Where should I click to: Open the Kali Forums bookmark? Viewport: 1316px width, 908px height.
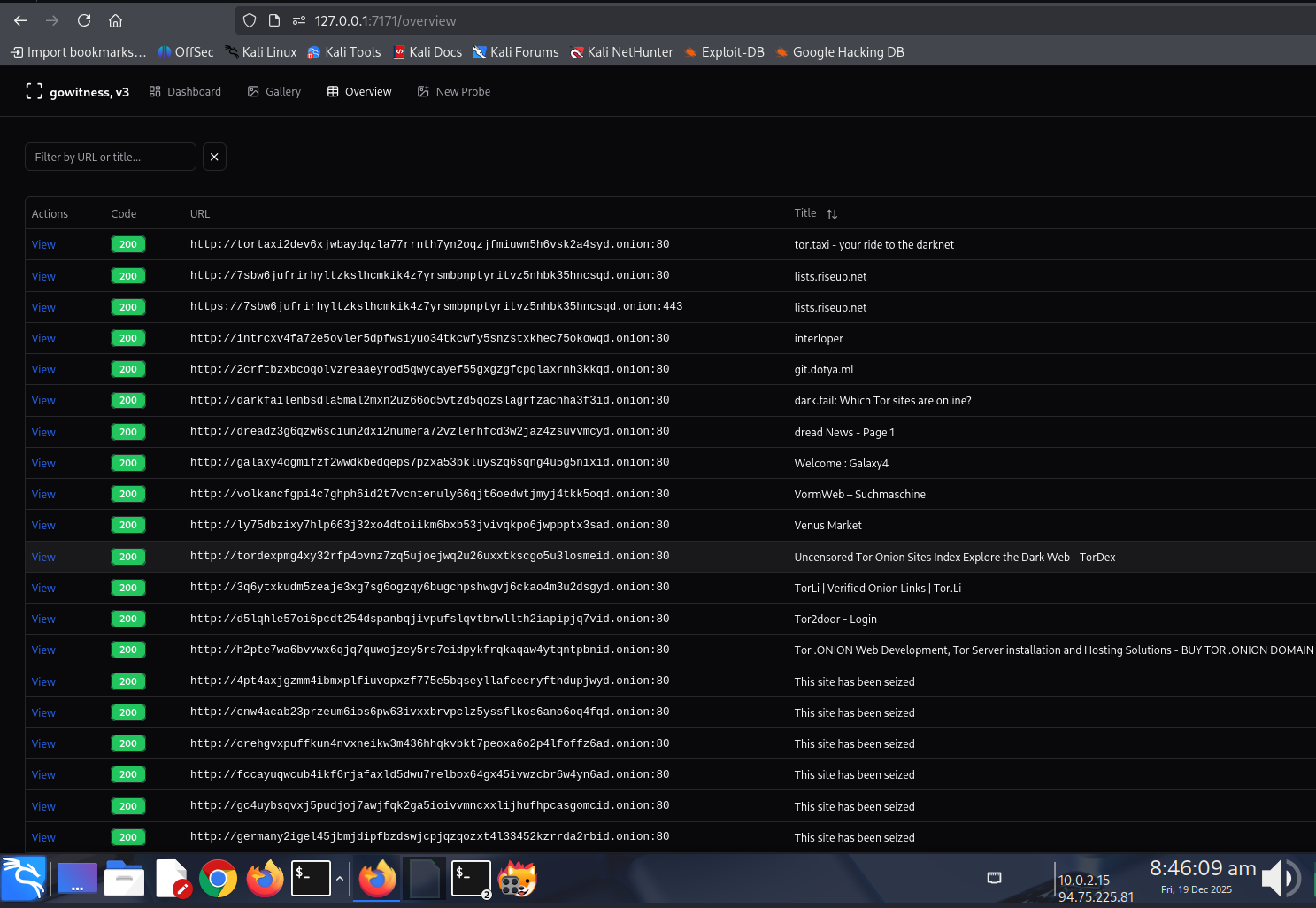point(516,52)
